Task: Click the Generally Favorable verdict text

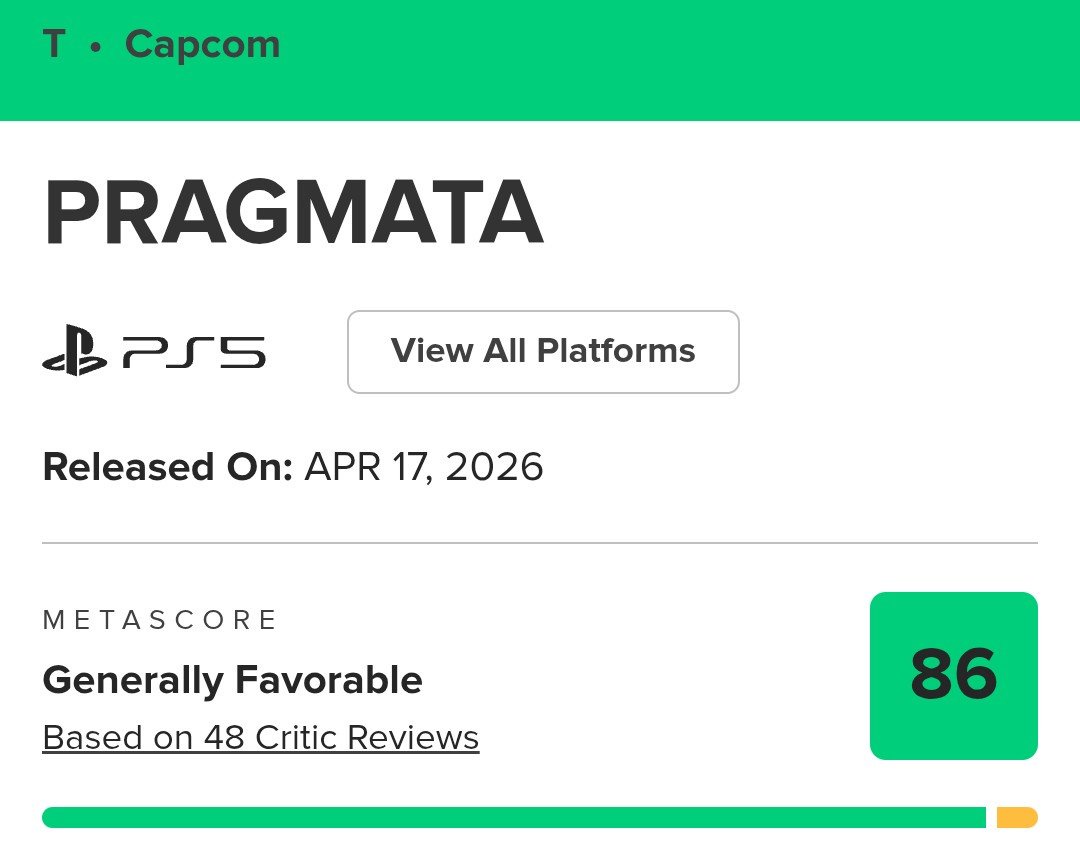Action: pyautogui.click(x=232, y=681)
